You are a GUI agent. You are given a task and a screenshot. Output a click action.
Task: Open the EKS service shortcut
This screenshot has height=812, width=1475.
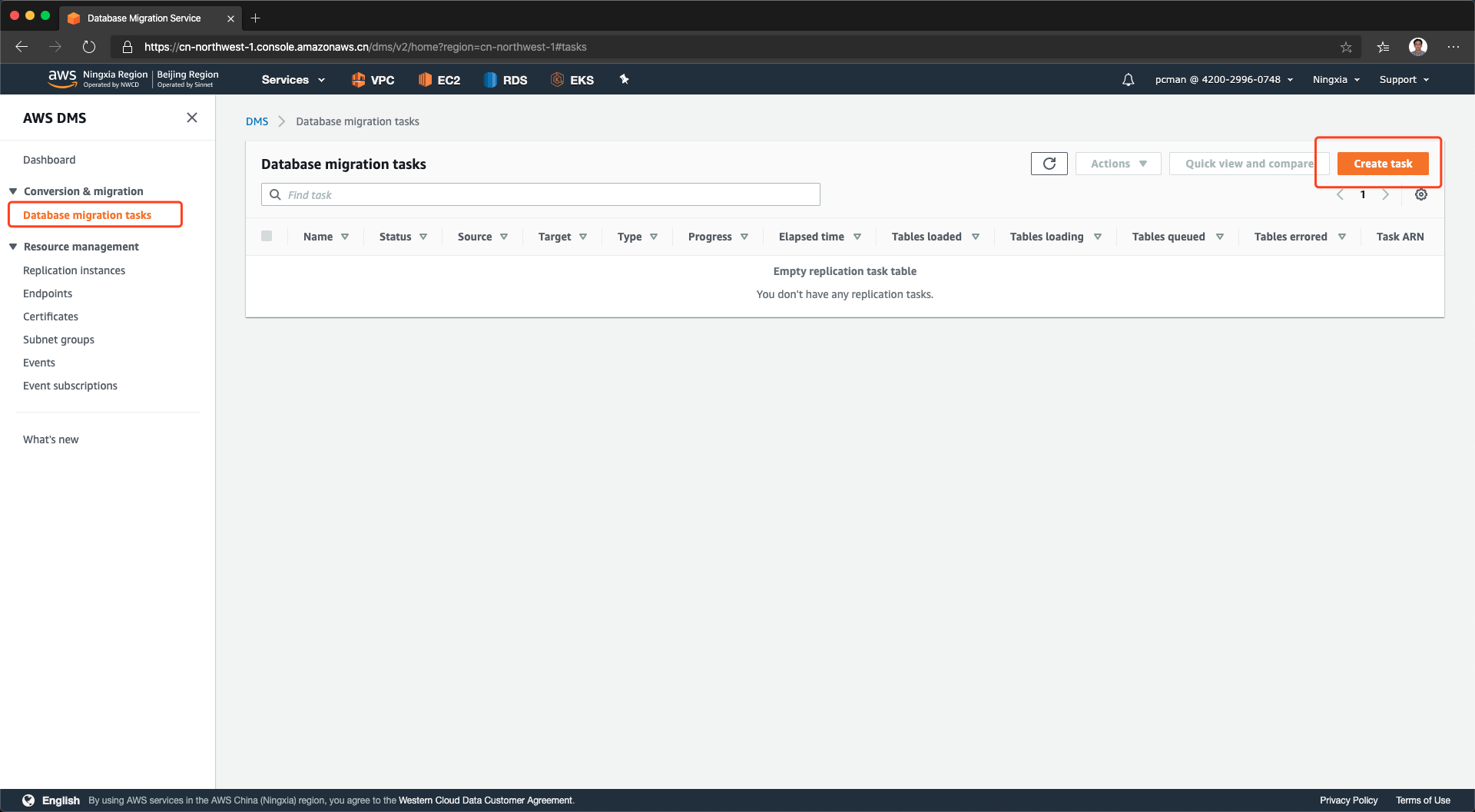tap(572, 80)
